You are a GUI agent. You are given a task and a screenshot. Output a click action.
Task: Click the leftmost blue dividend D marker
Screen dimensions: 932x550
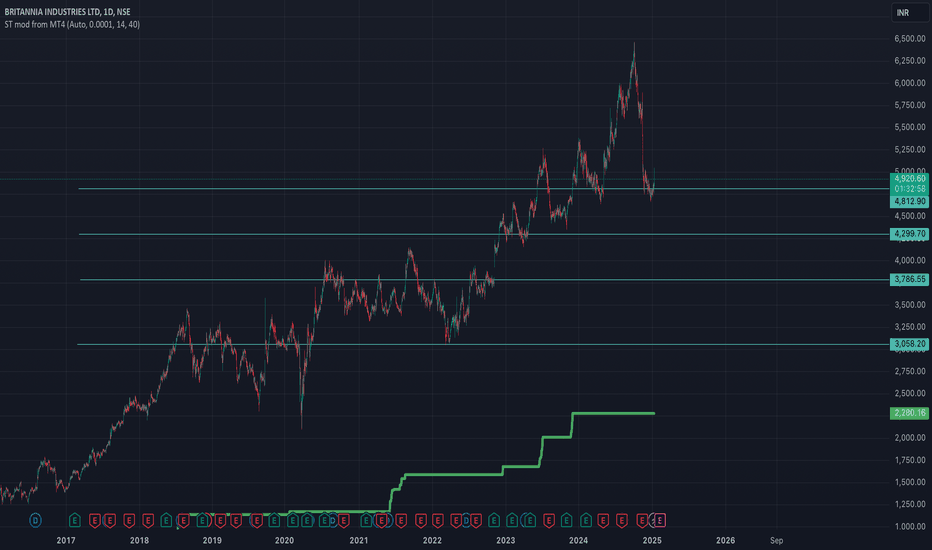click(x=36, y=520)
